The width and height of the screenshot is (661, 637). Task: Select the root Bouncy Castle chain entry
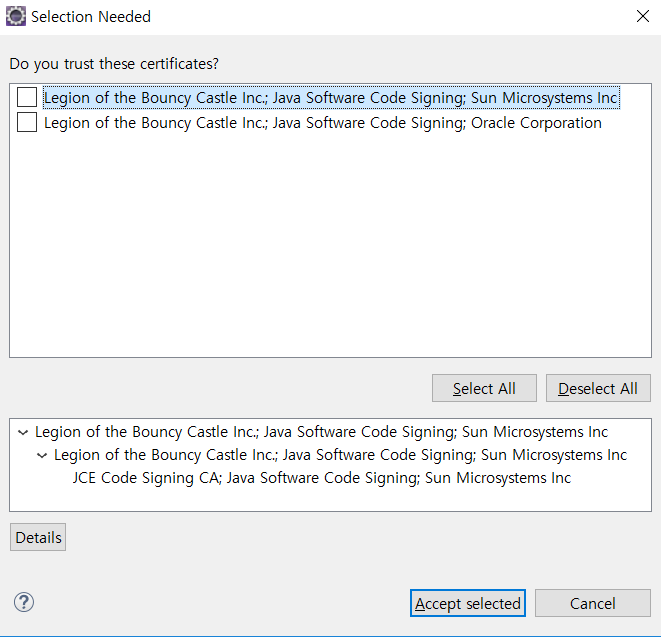321,432
